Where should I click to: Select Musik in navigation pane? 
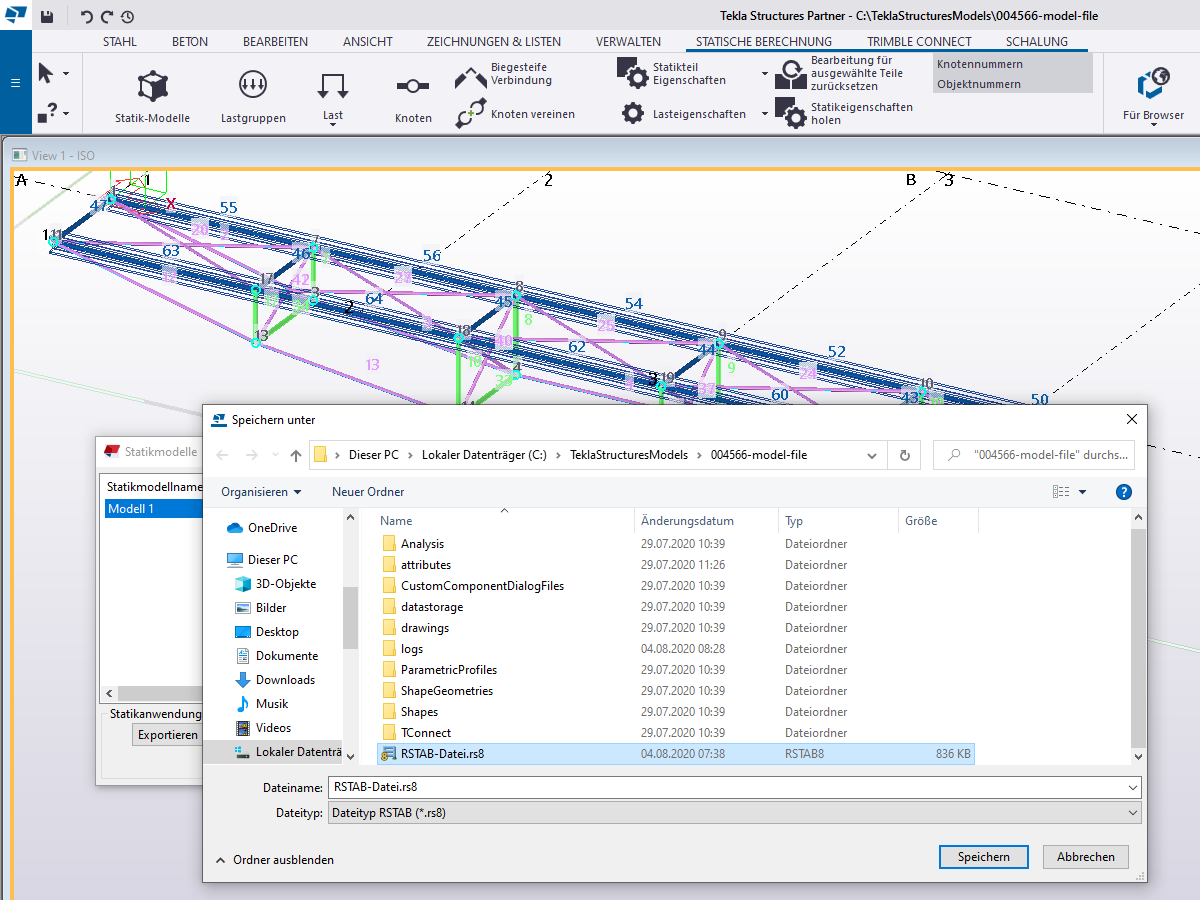261,704
